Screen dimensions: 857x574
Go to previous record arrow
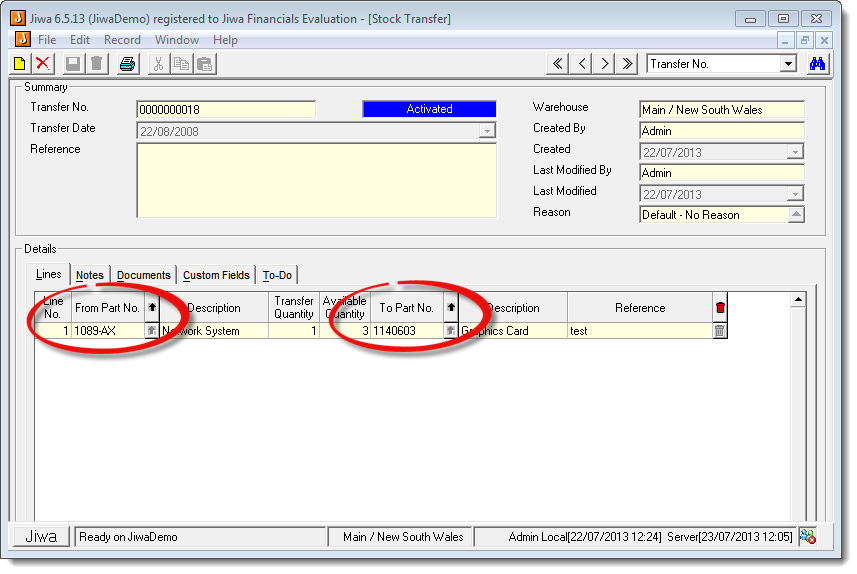(581, 64)
